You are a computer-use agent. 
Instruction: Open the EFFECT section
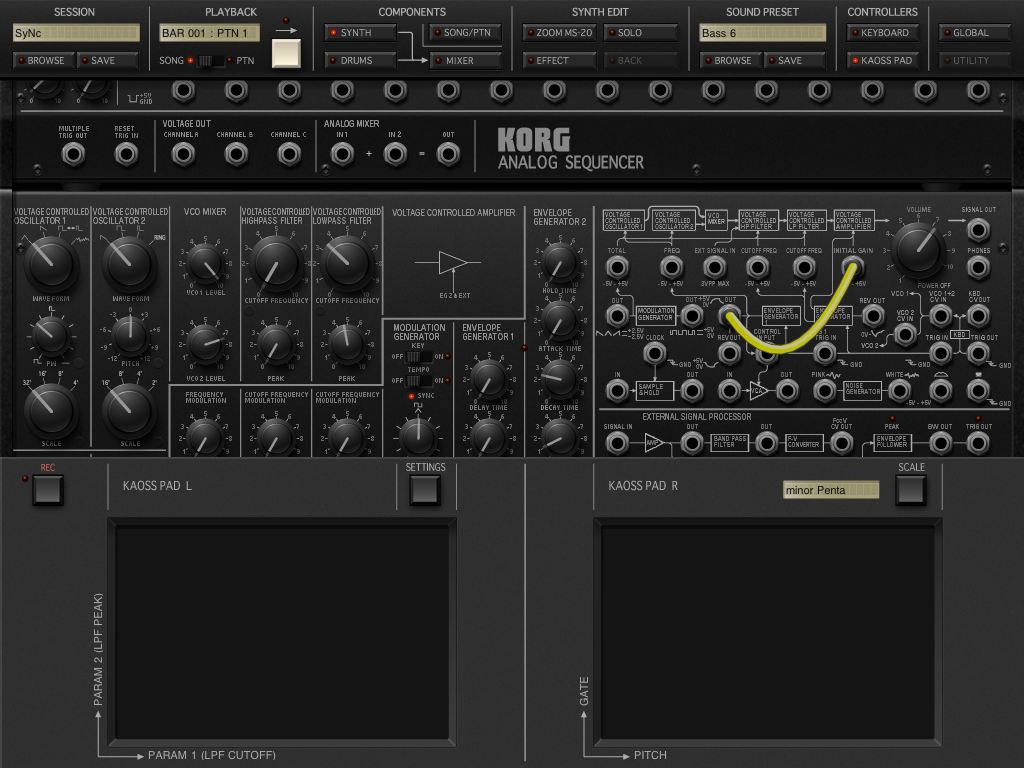[559, 60]
